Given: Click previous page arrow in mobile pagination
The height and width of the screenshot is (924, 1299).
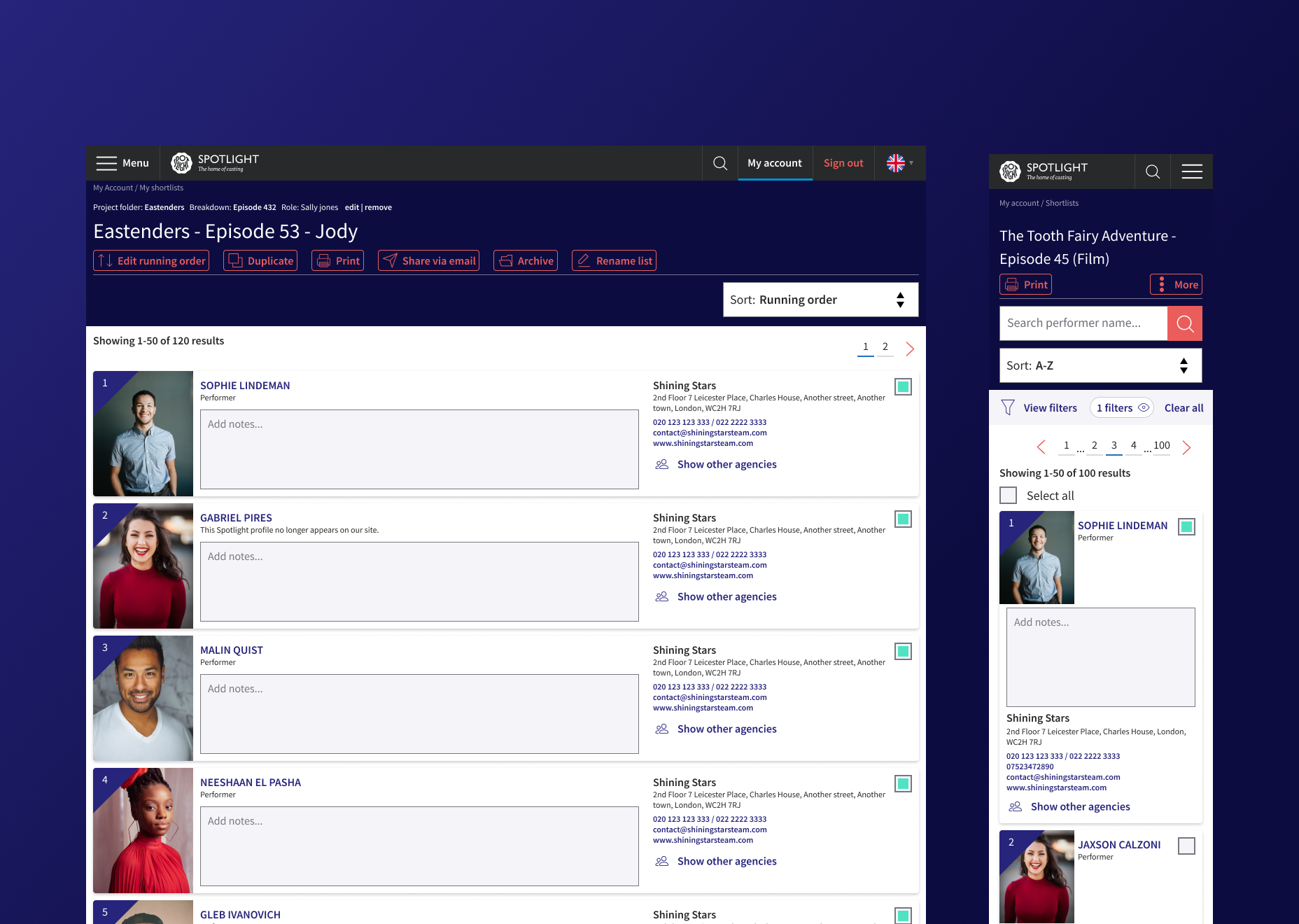Looking at the screenshot, I should (1041, 447).
